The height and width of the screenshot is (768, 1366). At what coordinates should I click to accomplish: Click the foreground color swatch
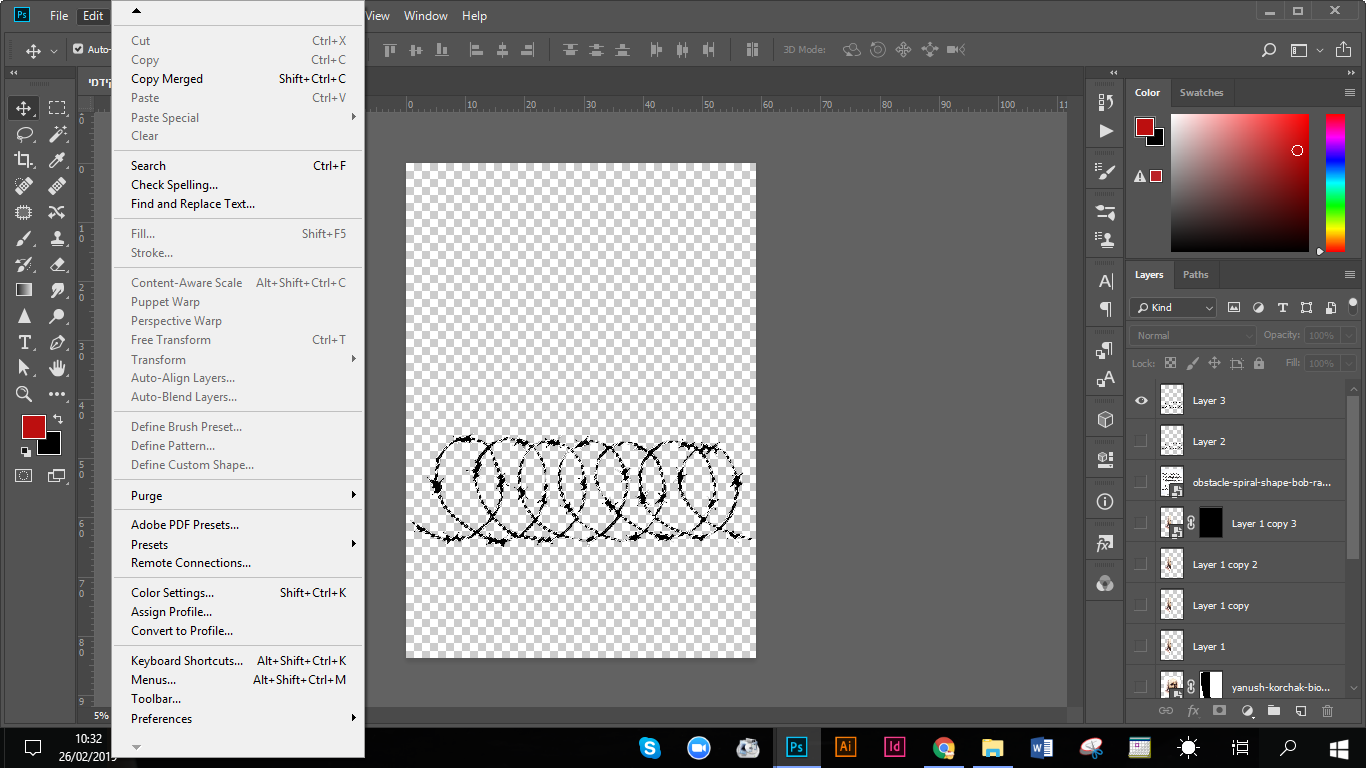[33, 426]
